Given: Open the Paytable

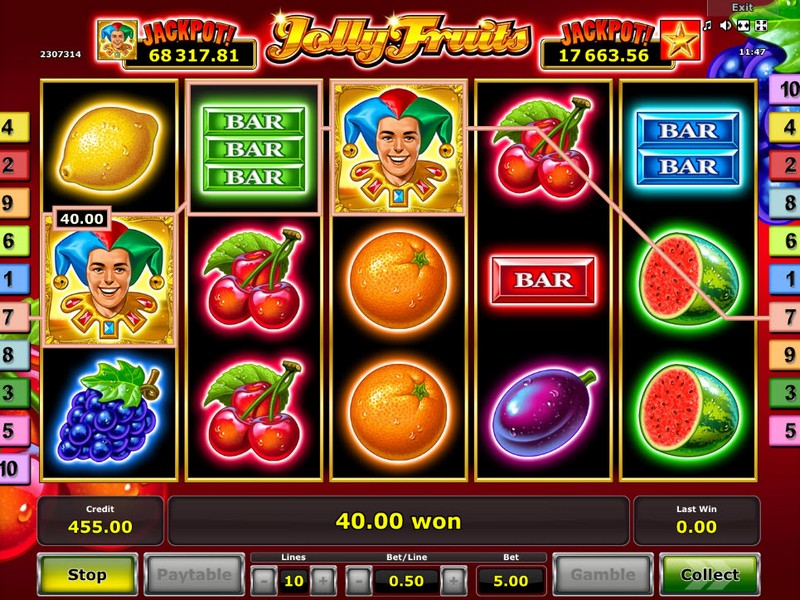Looking at the screenshot, I should click(194, 574).
